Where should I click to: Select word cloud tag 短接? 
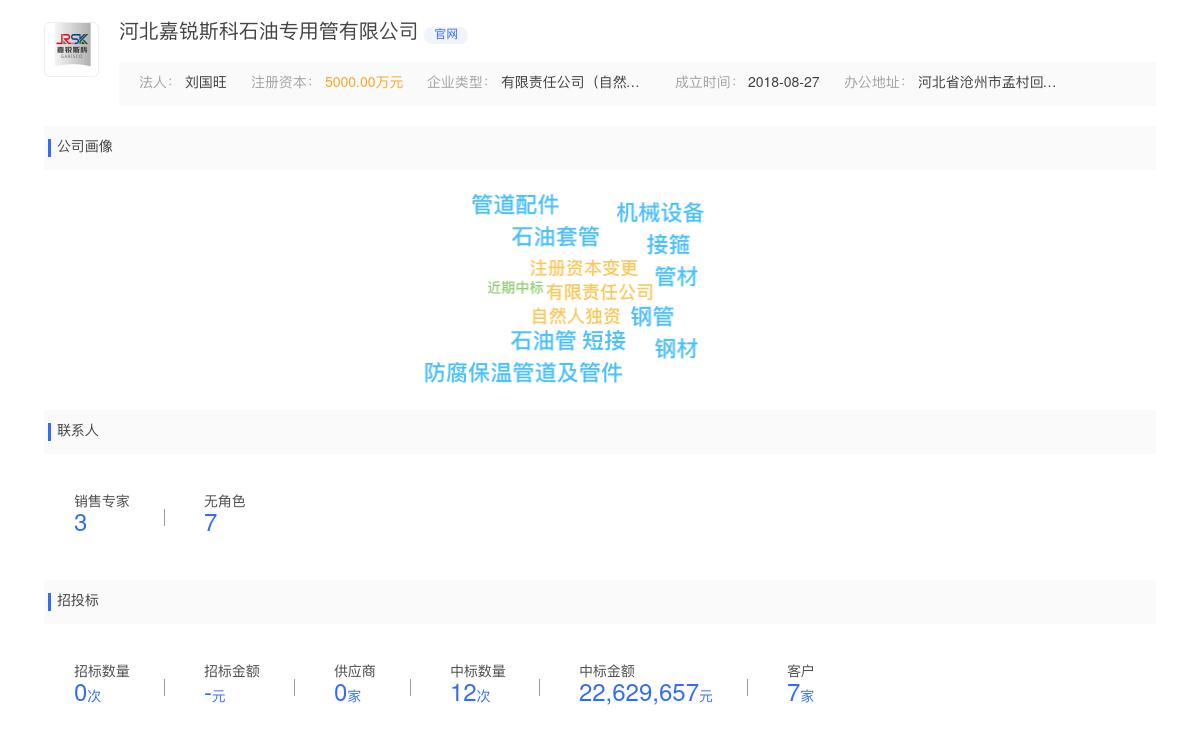tap(604, 341)
